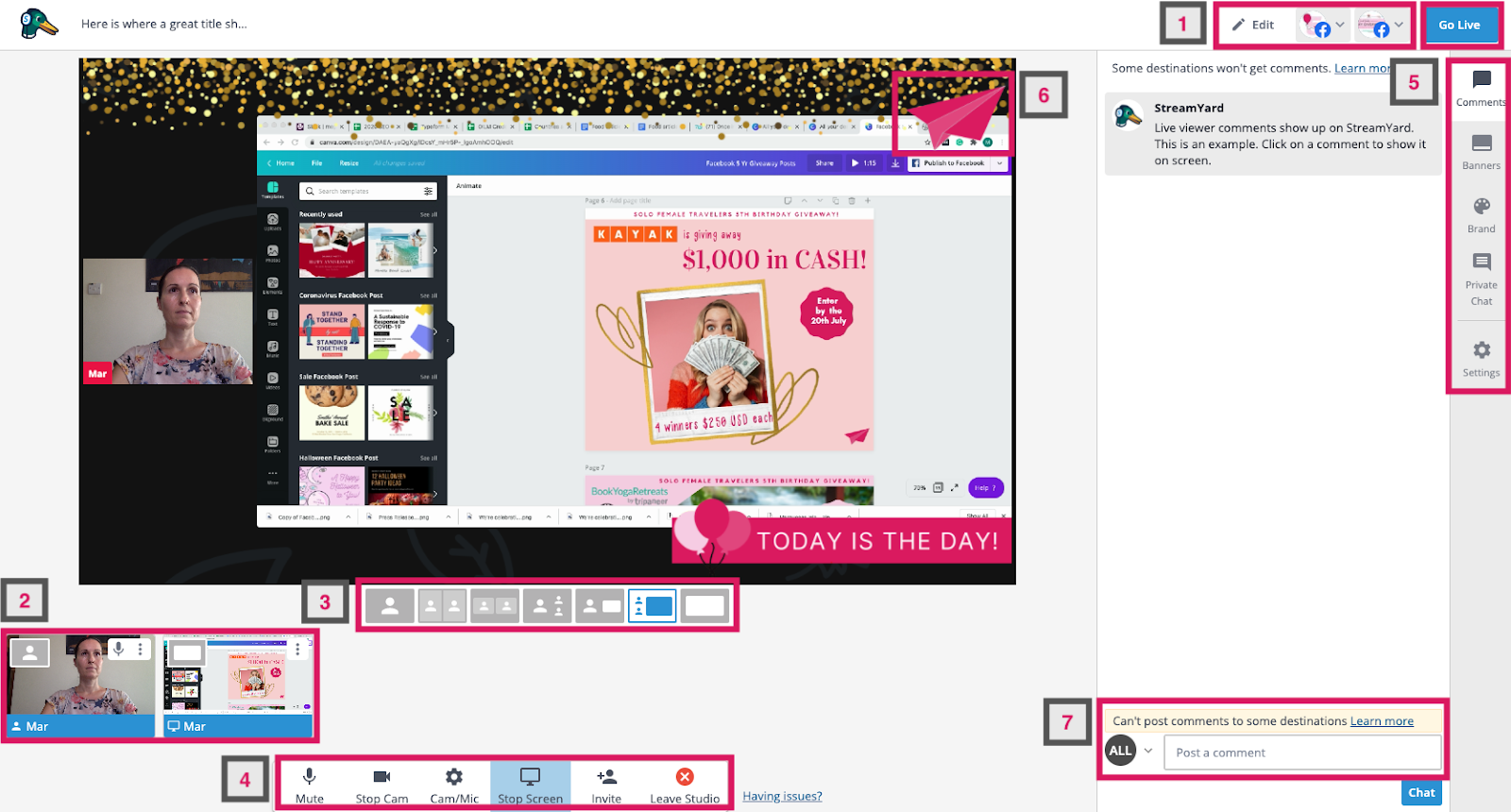
Task: Turn off the camera with Stop Cam
Action: coord(382,785)
